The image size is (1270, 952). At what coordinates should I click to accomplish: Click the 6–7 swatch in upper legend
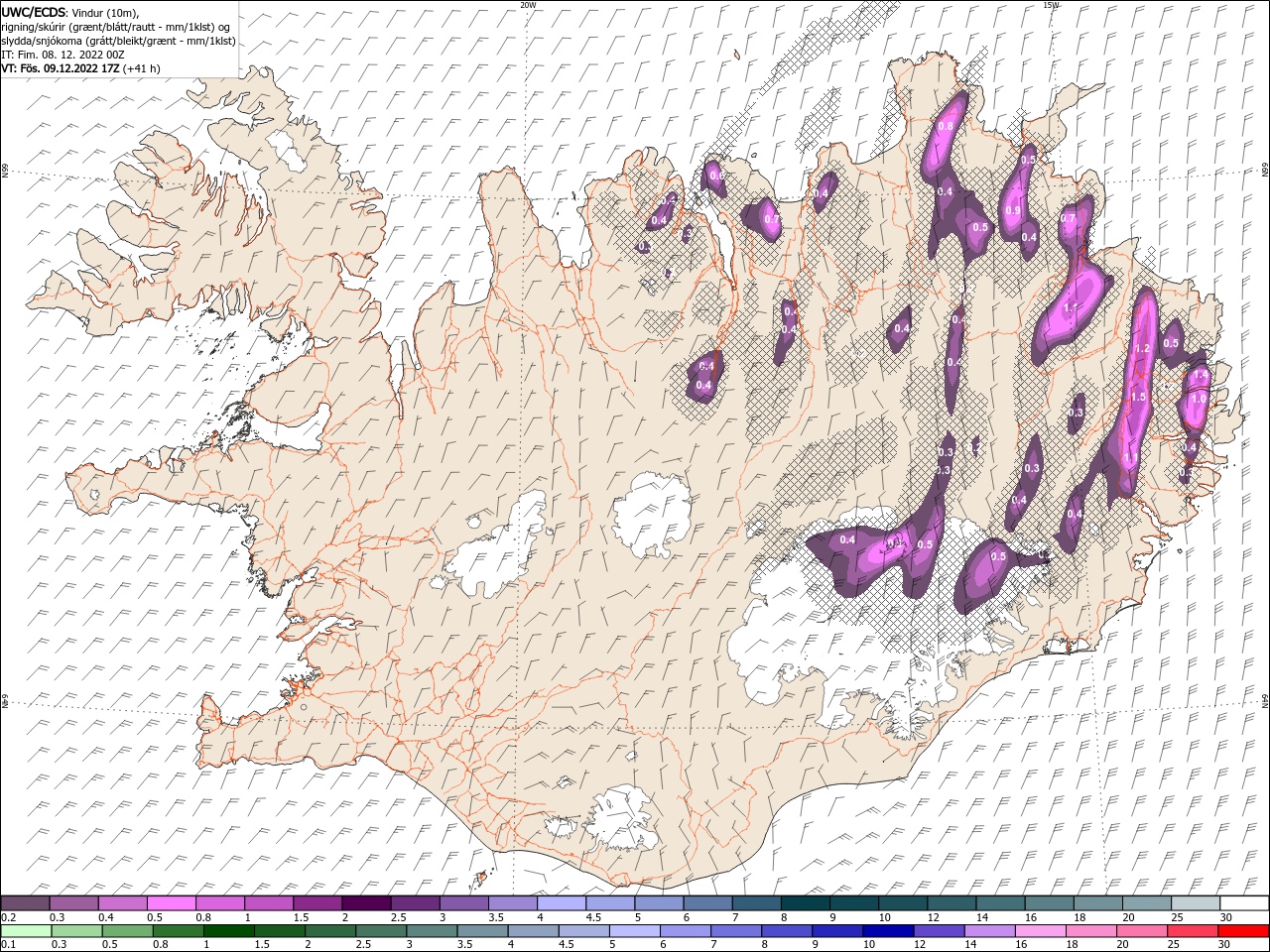[706, 903]
